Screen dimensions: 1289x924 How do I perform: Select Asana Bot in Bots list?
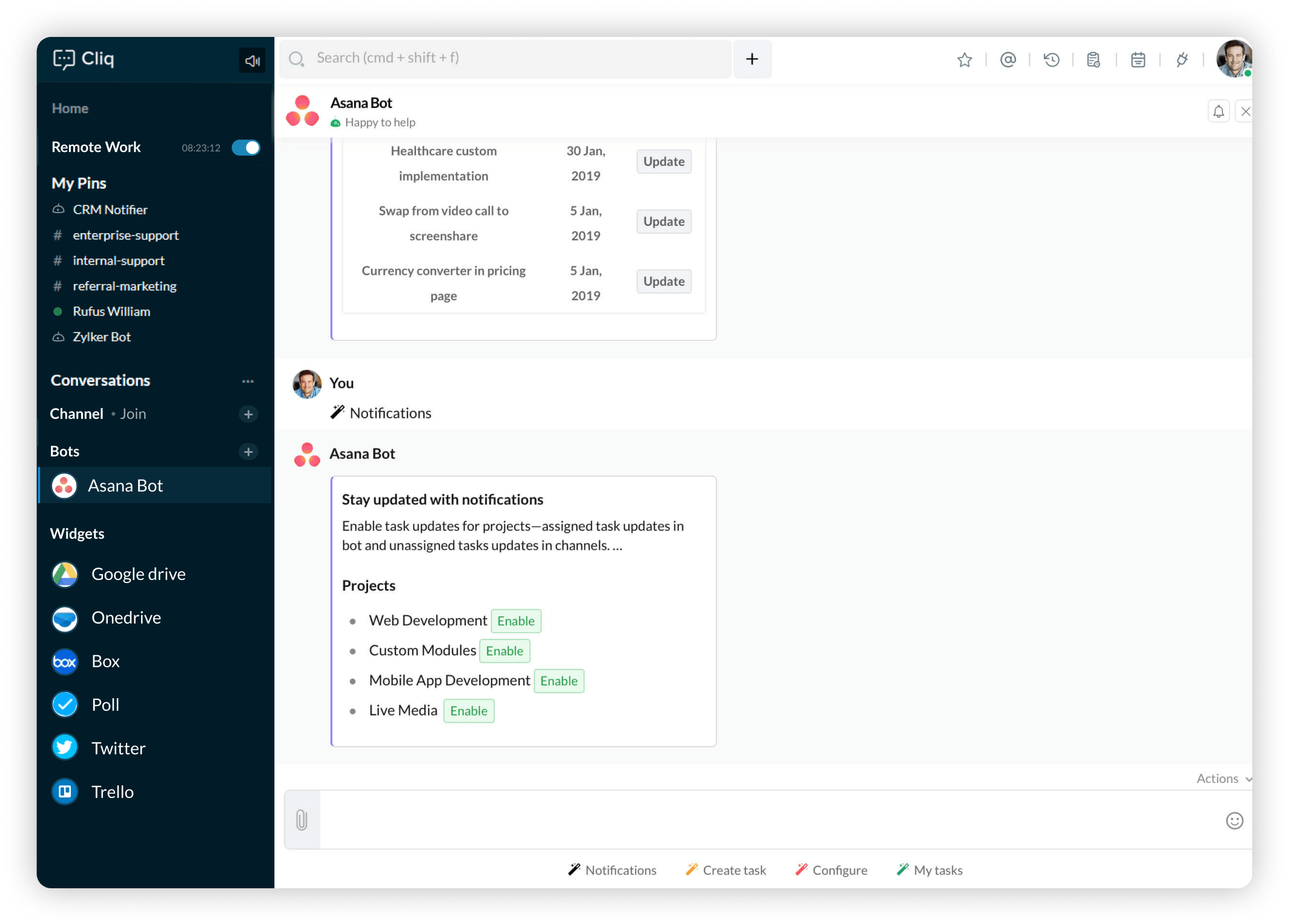click(x=156, y=486)
